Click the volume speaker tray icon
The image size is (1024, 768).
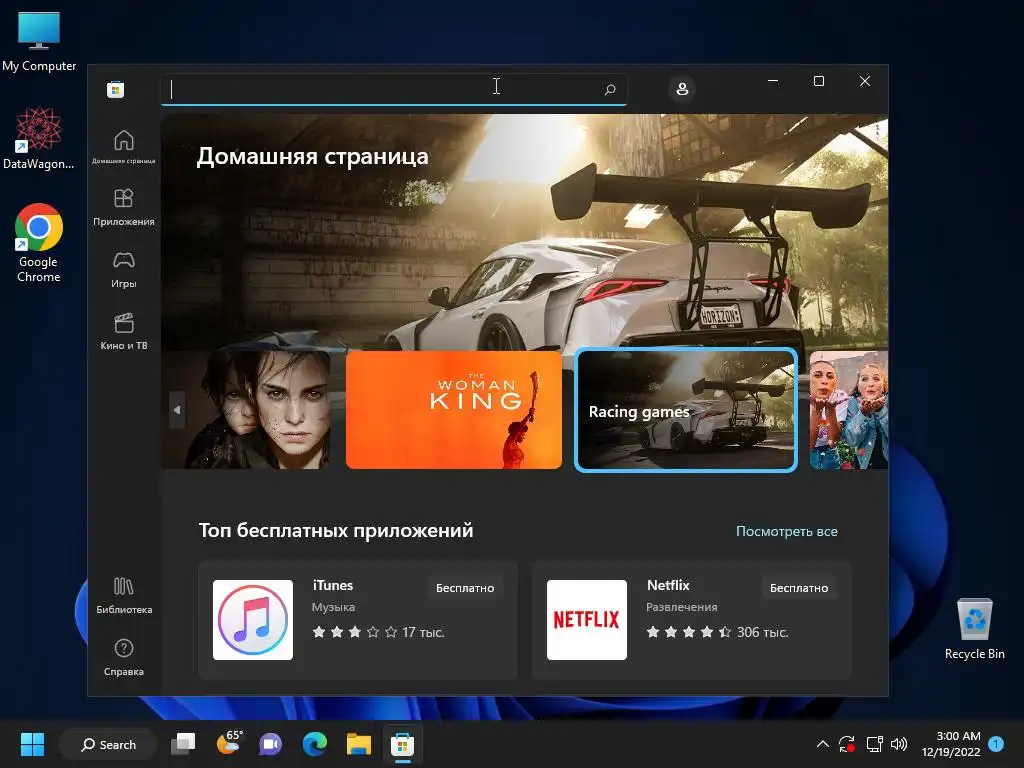click(x=899, y=744)
